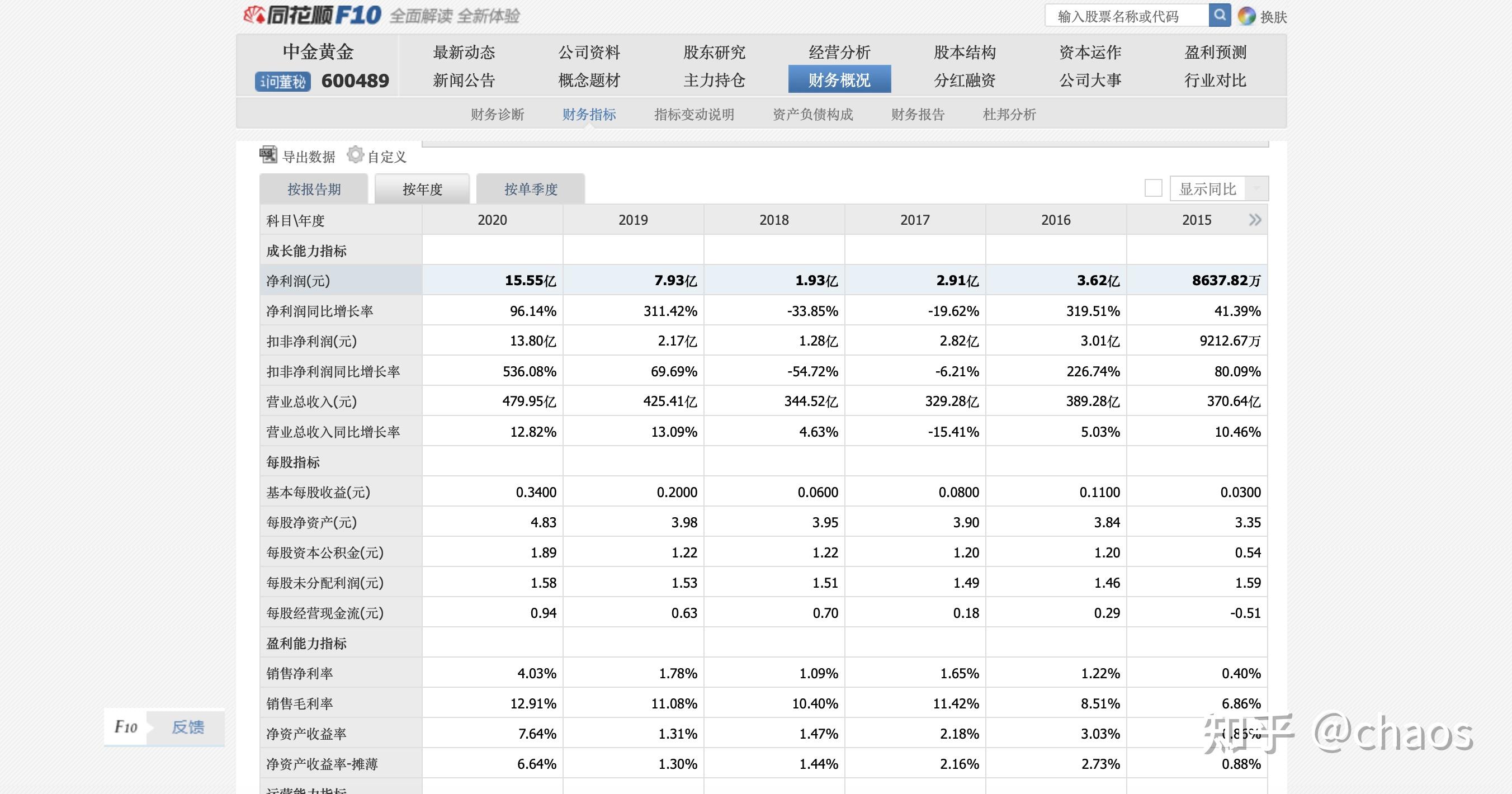Click the 导出数据 link
The image size is (1512, 794).
coord(309,157)
